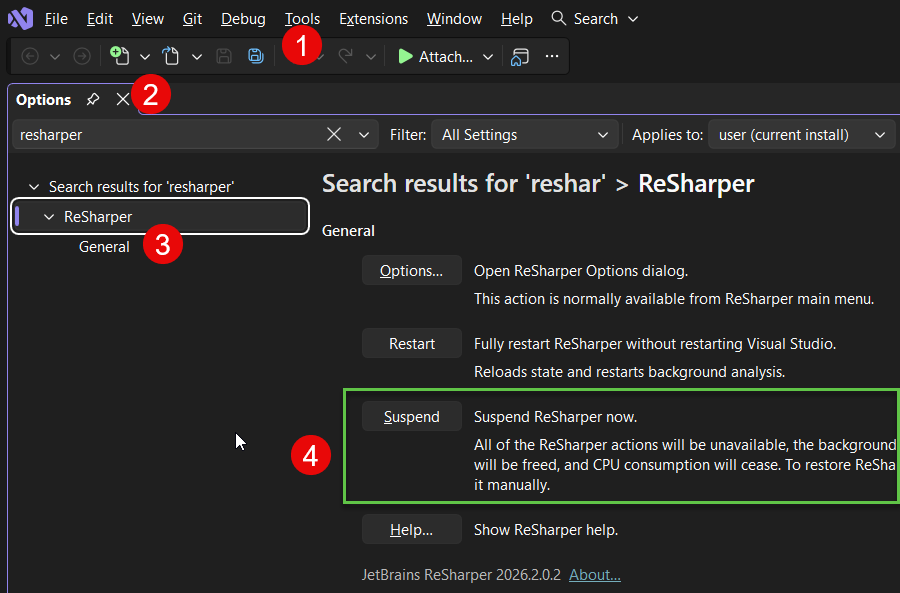This screenshot has height=593, width=900.
Task: Open the Redo history dropdown arrow
Action: pos(371,57)
